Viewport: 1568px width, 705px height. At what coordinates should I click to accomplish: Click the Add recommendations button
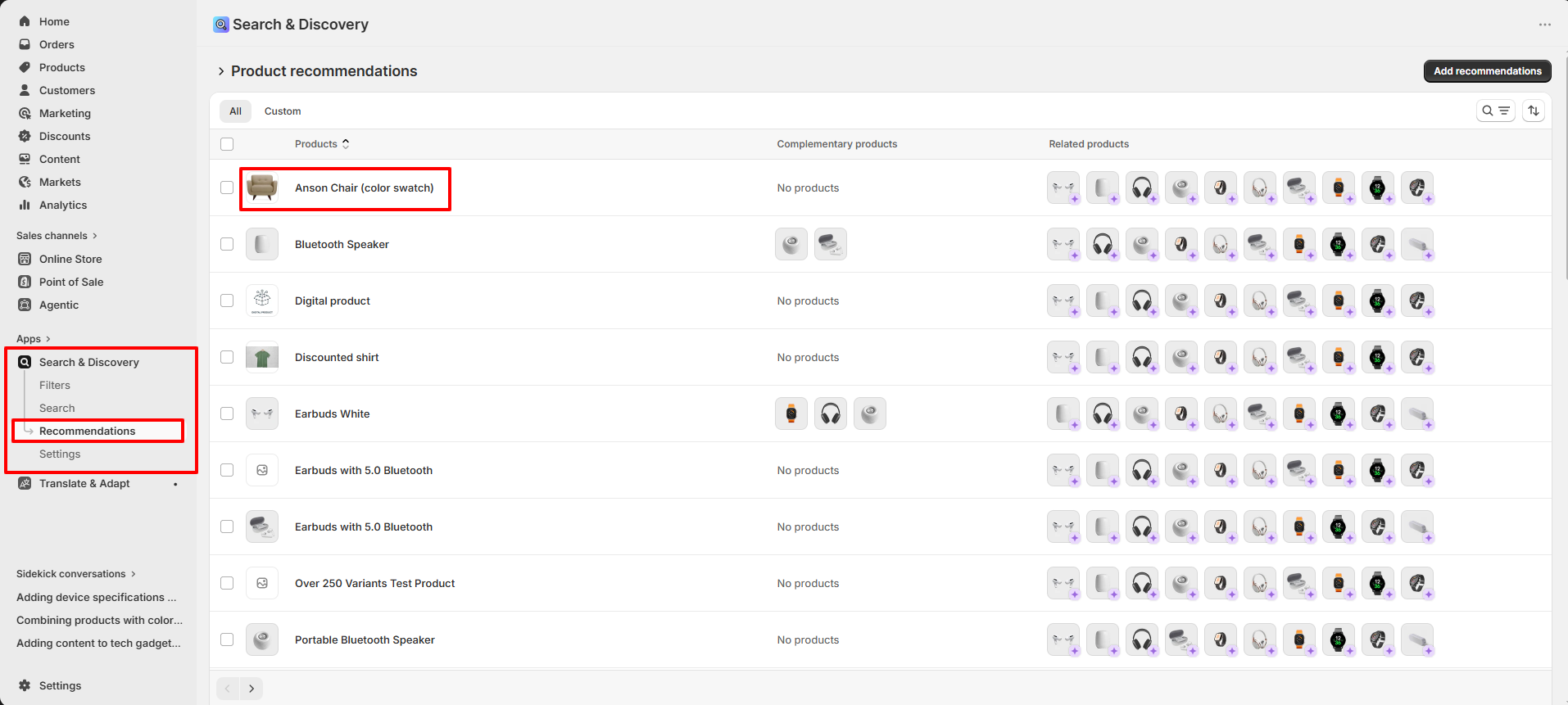click(x=1487, y=71)
